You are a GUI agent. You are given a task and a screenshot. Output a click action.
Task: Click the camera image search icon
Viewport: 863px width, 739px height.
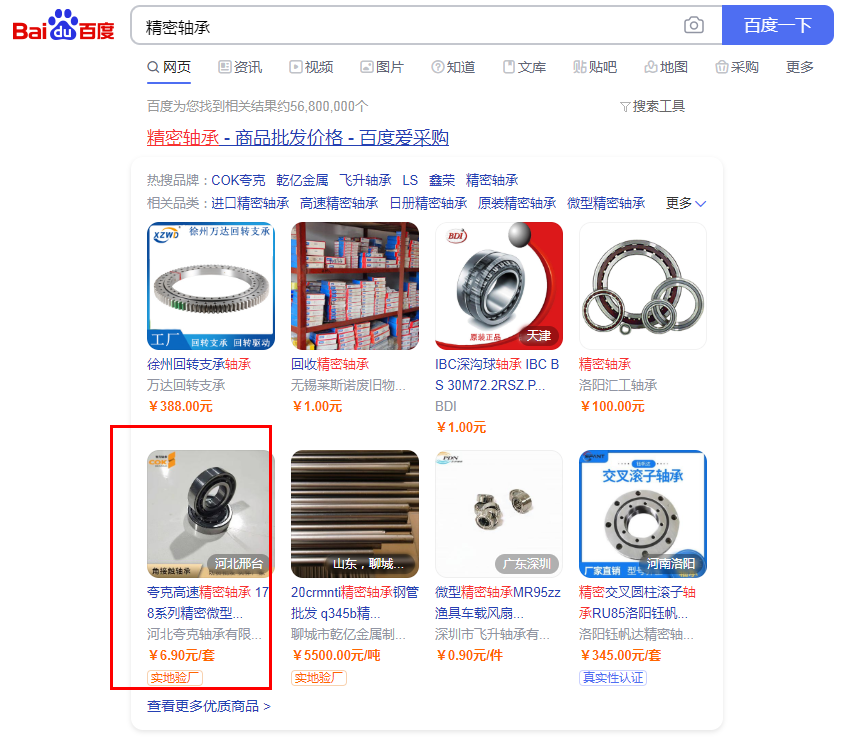point(693,25)
